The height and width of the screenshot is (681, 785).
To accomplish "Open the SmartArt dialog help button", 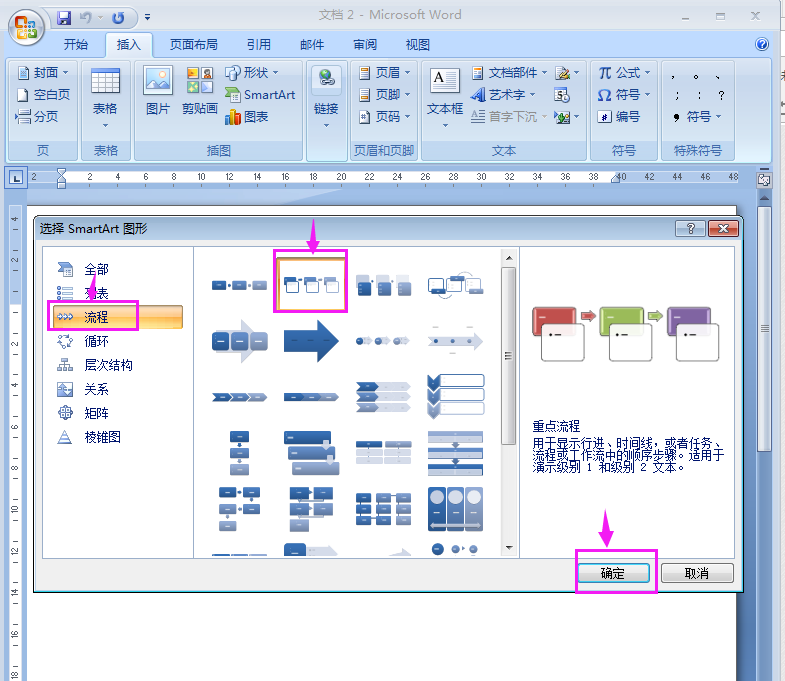I will [690, 229].
